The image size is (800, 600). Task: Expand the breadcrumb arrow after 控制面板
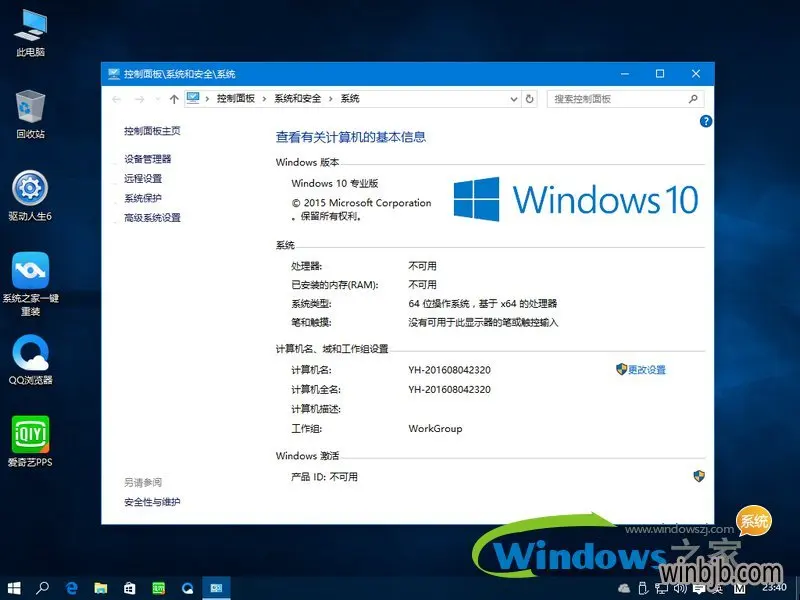[262, 99]
